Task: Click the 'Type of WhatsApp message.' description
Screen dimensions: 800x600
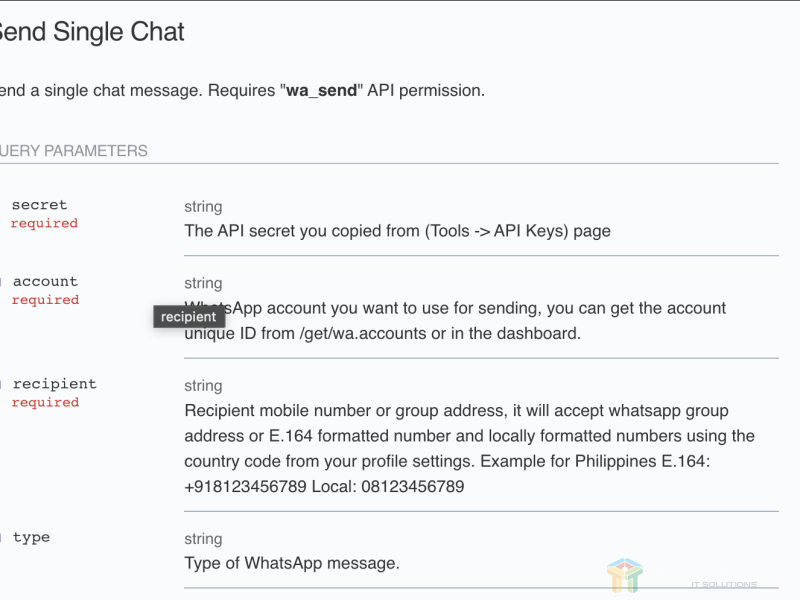Action: coord(292,563)
